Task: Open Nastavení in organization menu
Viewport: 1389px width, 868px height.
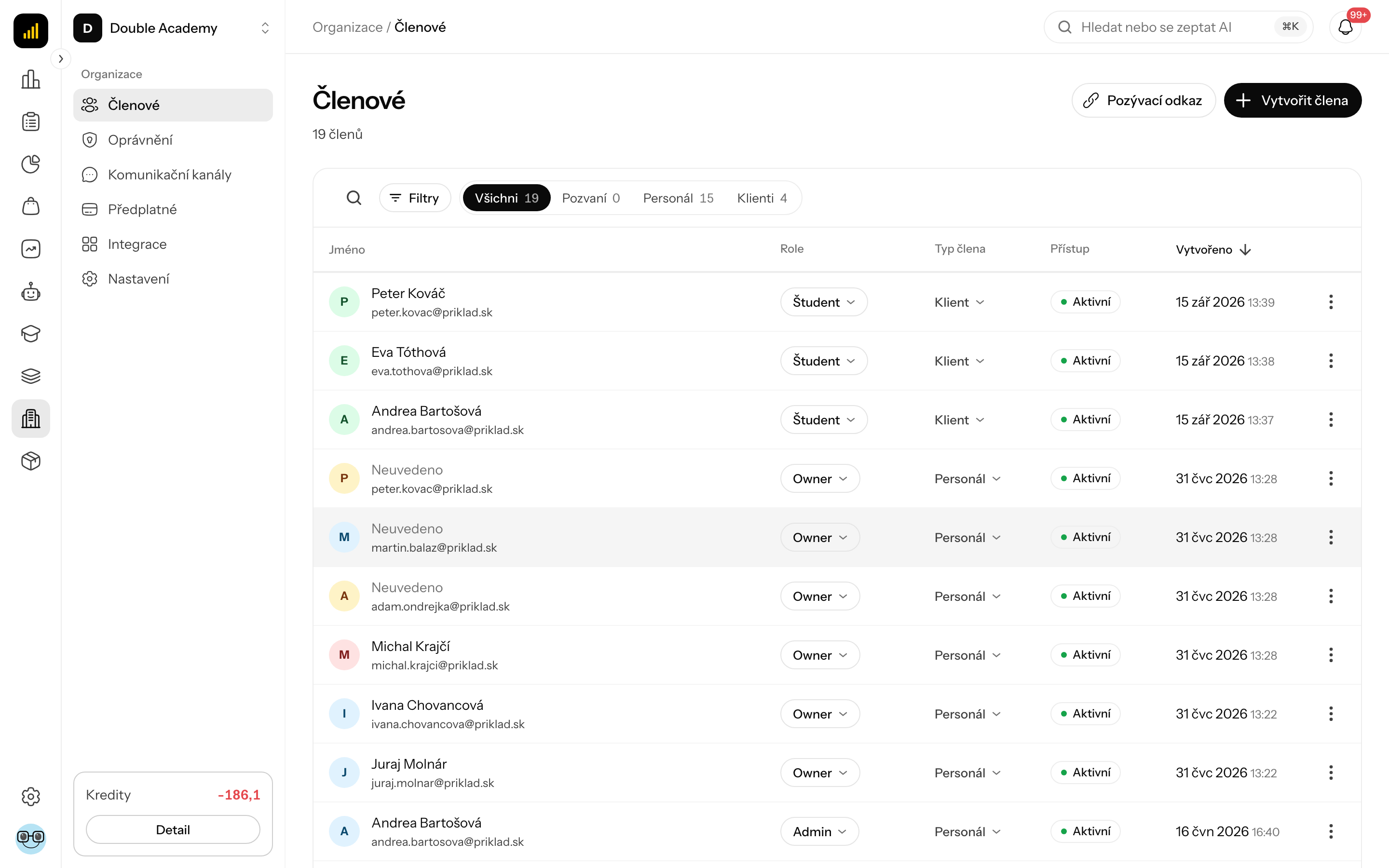Action: coord(173,279)
